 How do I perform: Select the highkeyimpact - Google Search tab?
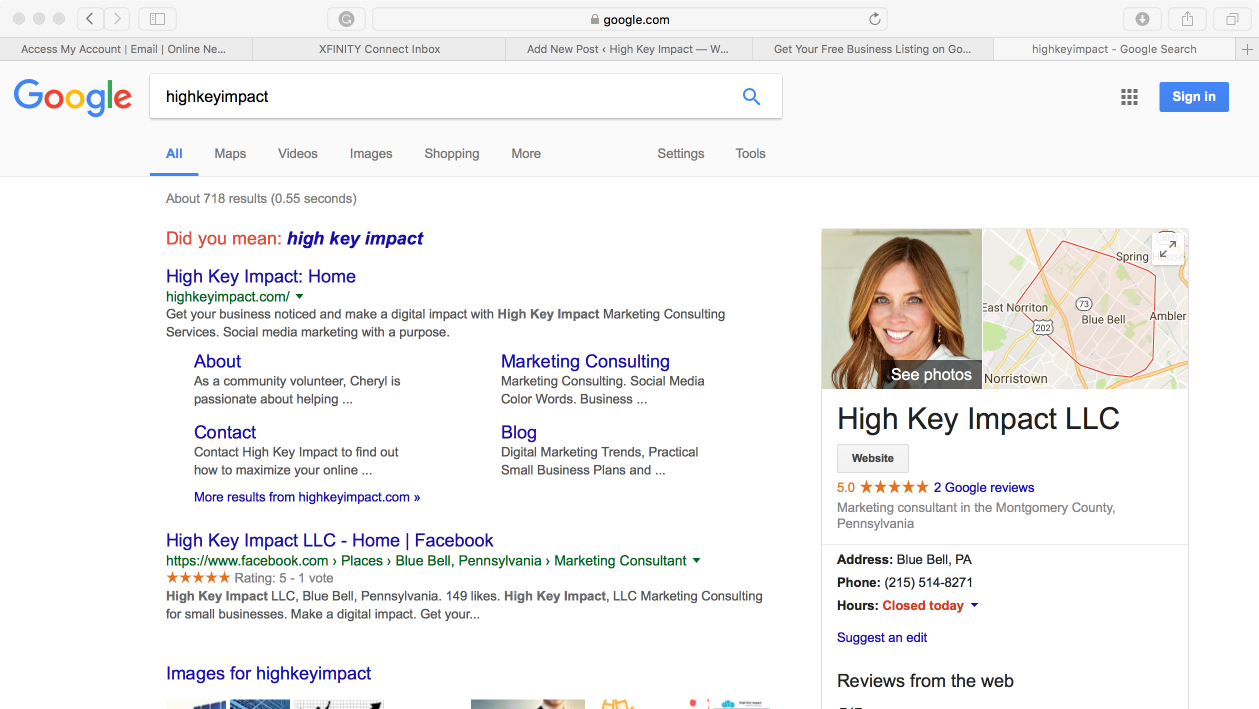click(1114, 49)
